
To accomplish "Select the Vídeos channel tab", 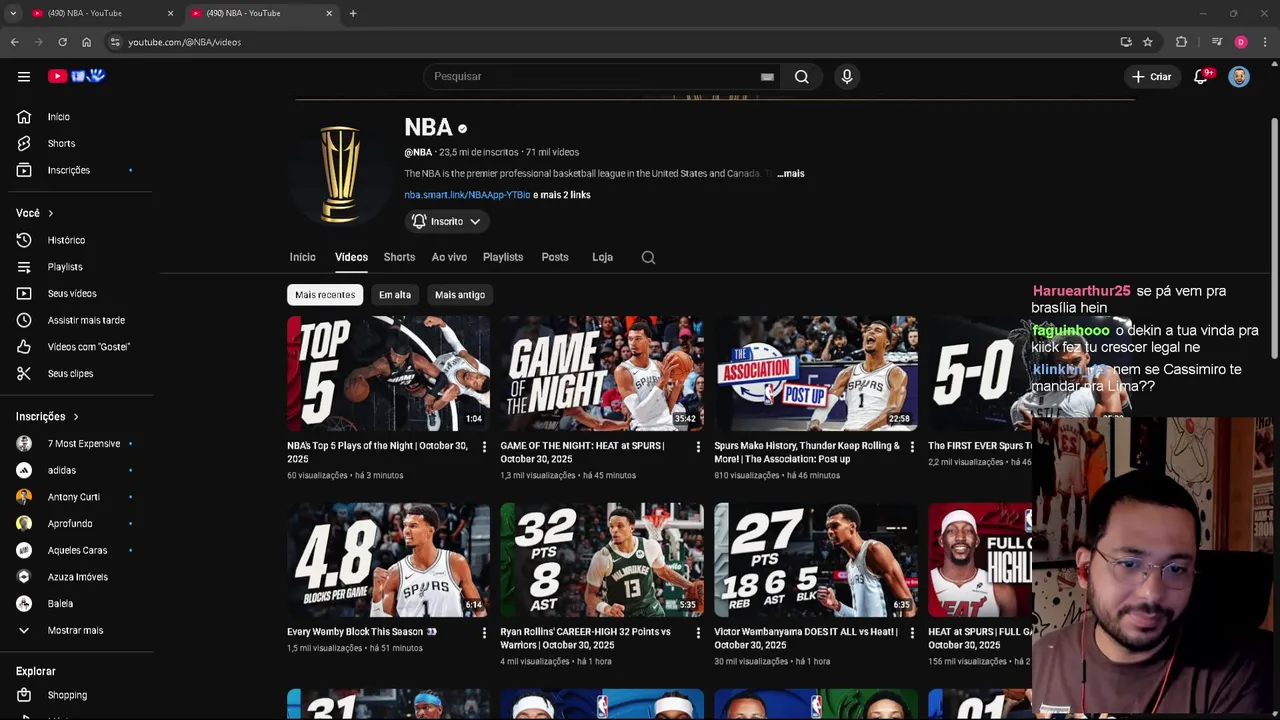I will point(351,257).
